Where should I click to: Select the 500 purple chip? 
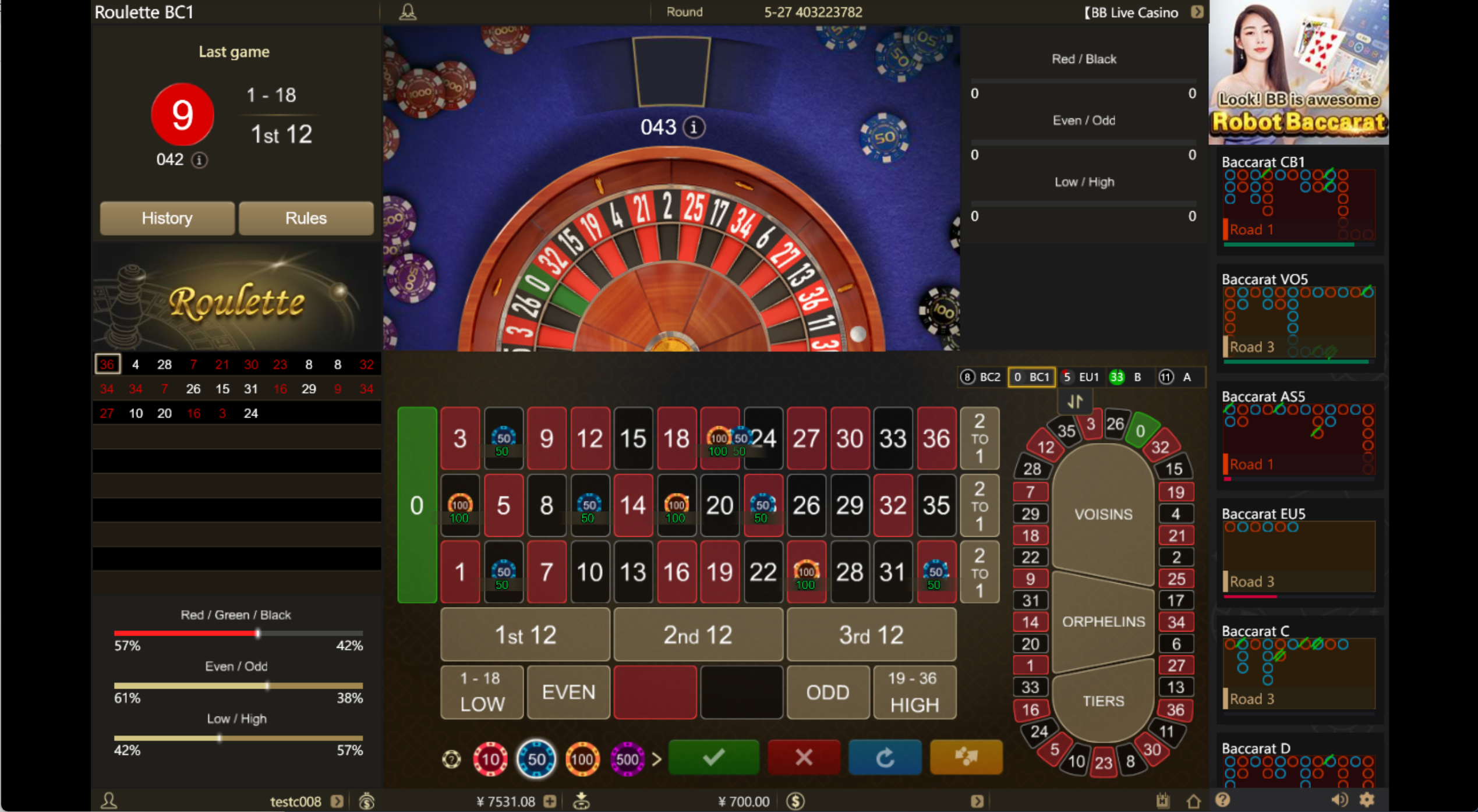(627, 758)
